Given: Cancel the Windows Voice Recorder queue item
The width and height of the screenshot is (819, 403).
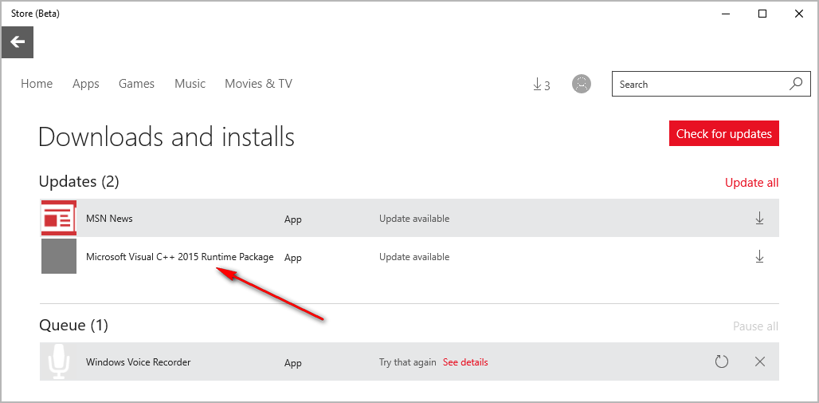Looking at the screenshot, I should [x=759, y=362].
